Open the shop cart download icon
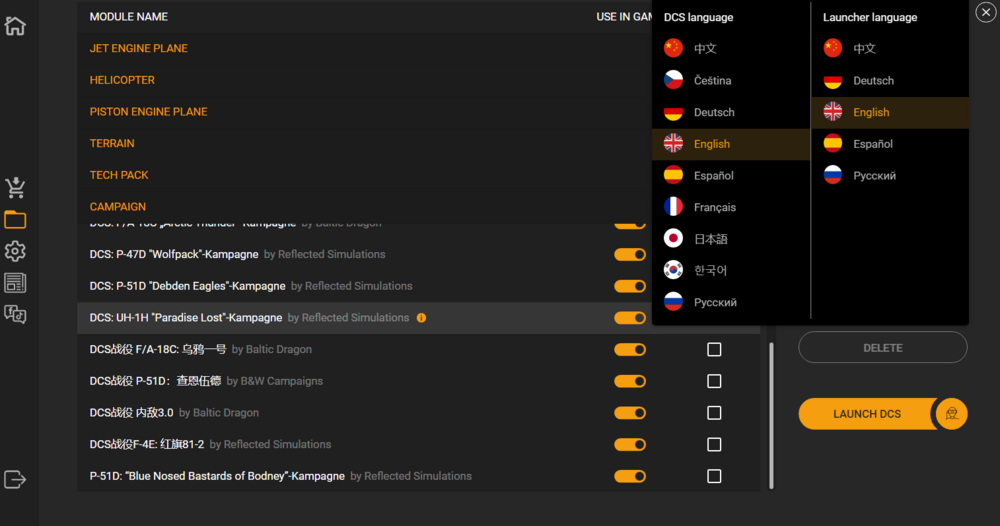Screen dimensions: 1000x526 15,188
